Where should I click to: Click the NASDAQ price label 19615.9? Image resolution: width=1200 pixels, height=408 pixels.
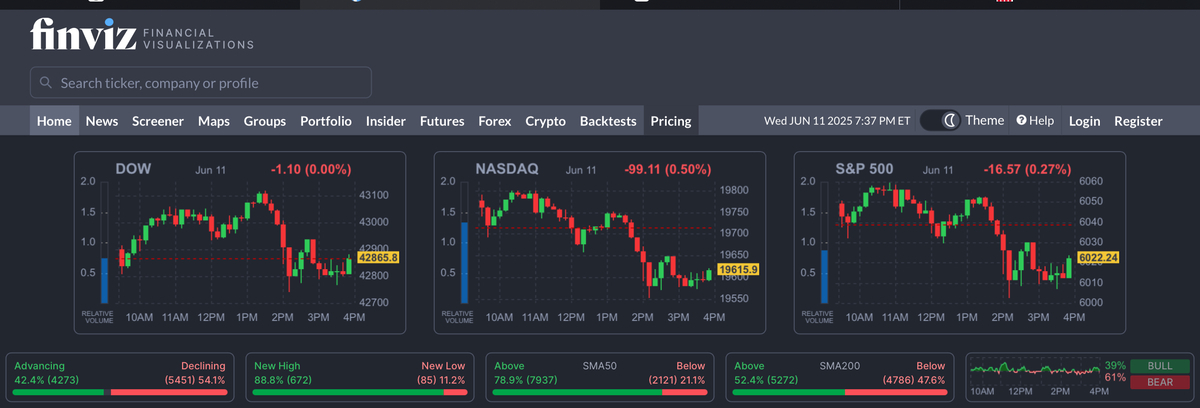pos(739,269)
